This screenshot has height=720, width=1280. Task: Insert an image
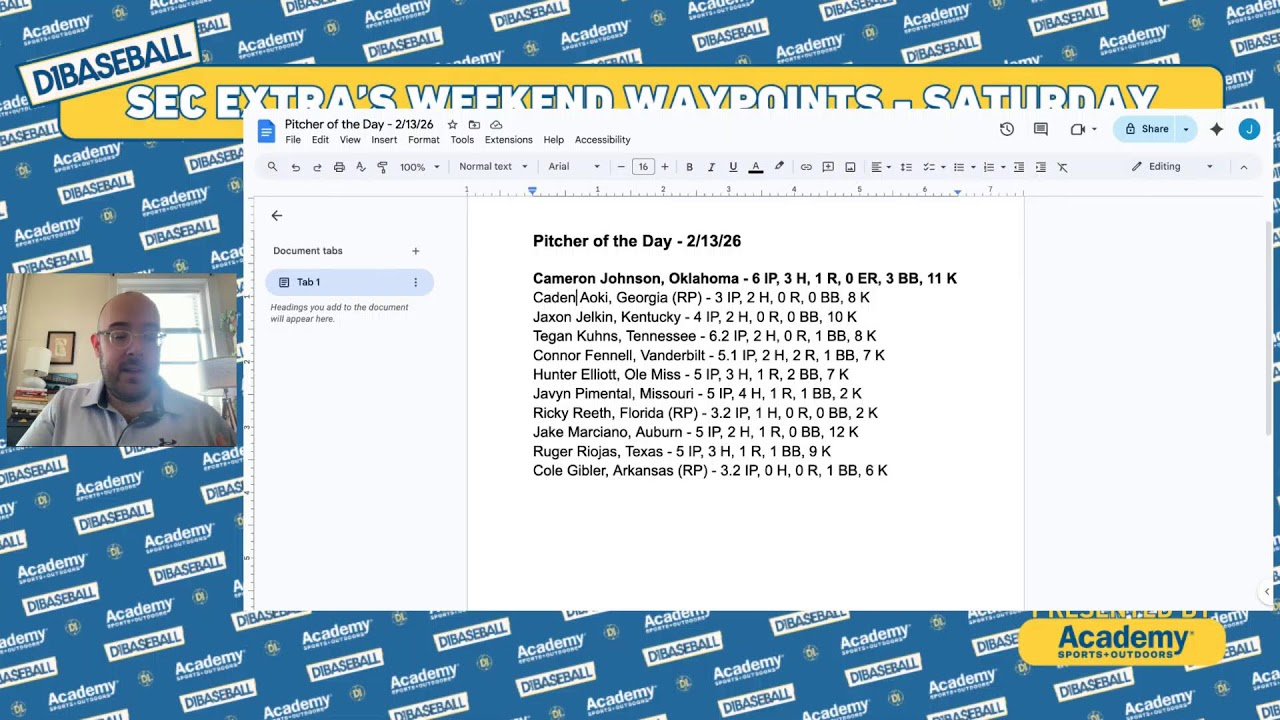pyautogui.click(x=850, y=167)
